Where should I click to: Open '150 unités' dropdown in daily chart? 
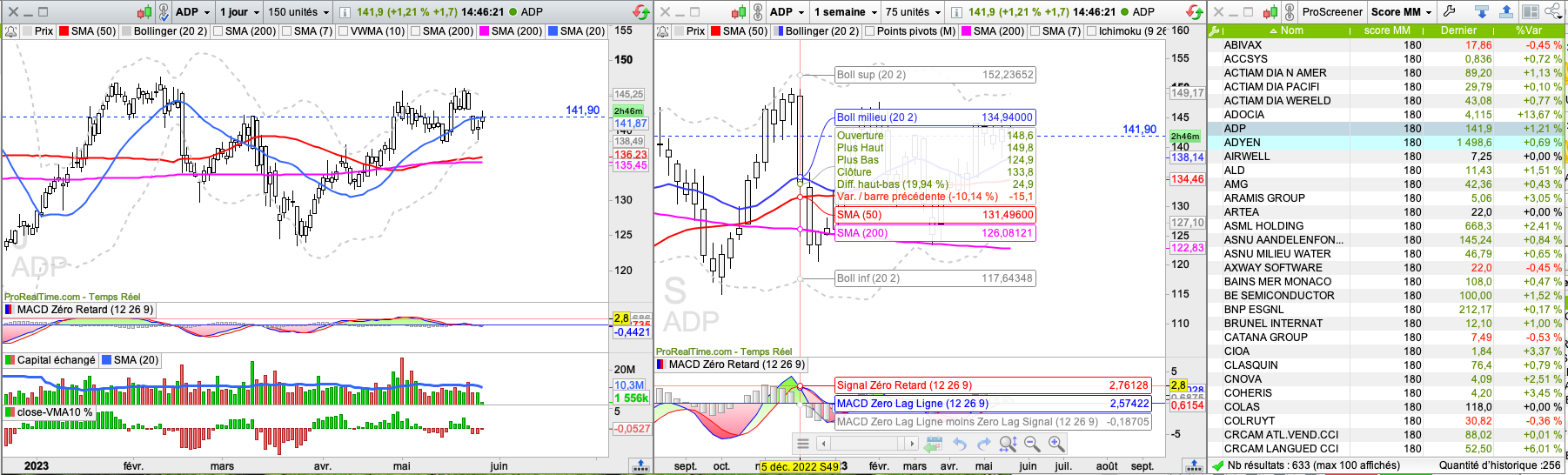coord(298,12)
